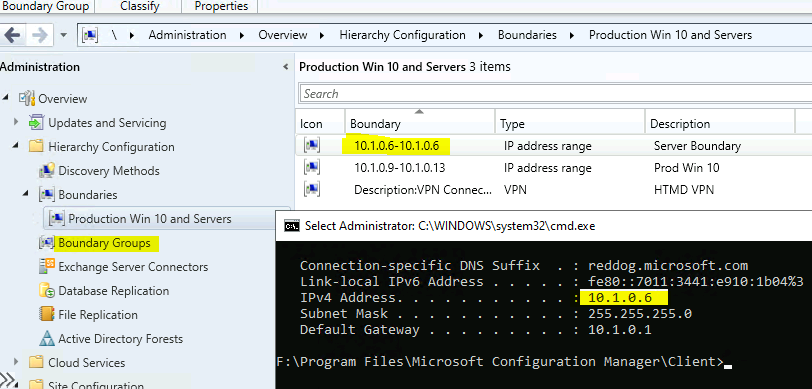Click the command prompt line in cmd
Viewport: 812px width, 389px height.
(x=504, y=361)
